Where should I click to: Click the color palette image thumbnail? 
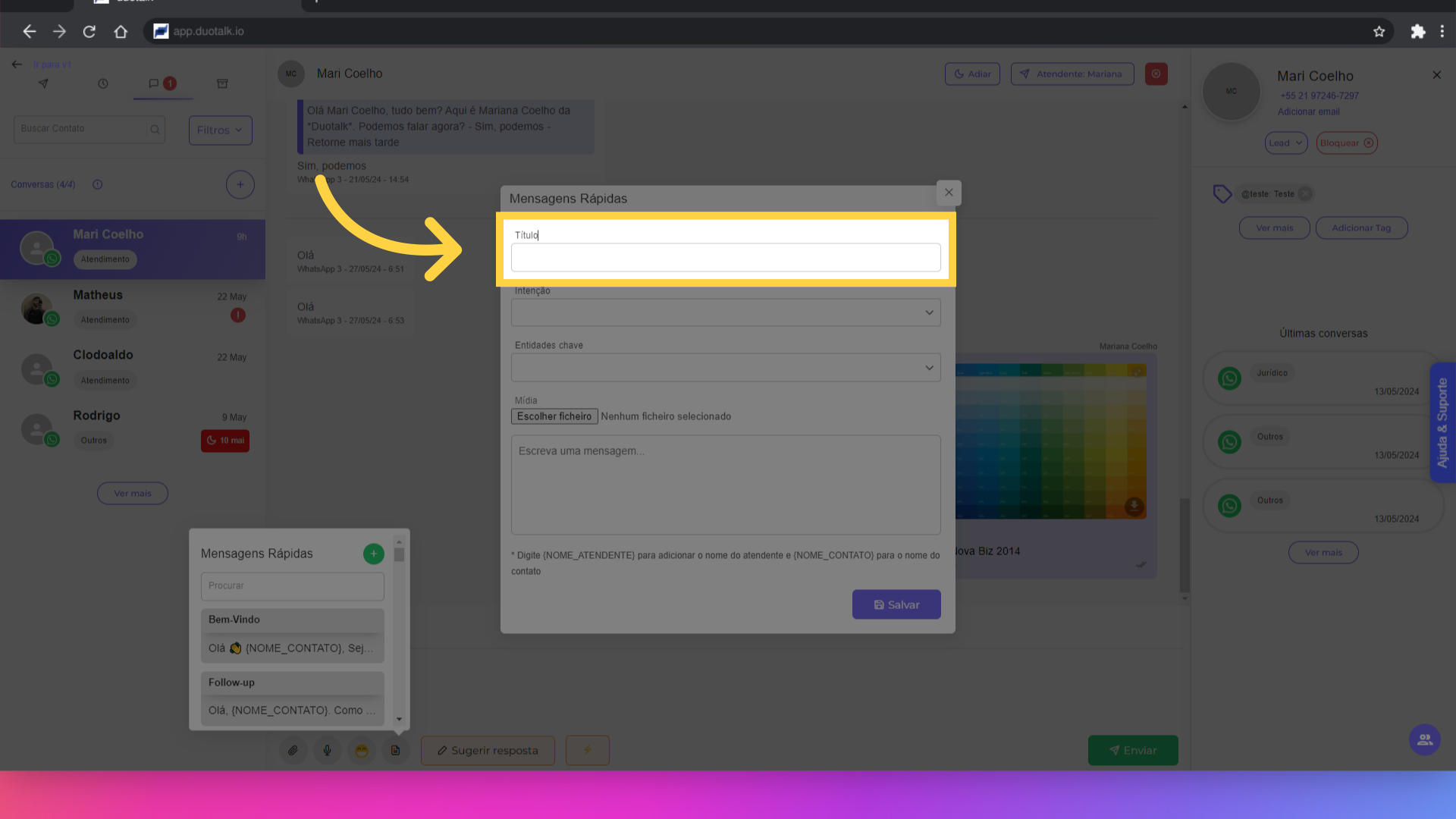(x=1050, y=441)
